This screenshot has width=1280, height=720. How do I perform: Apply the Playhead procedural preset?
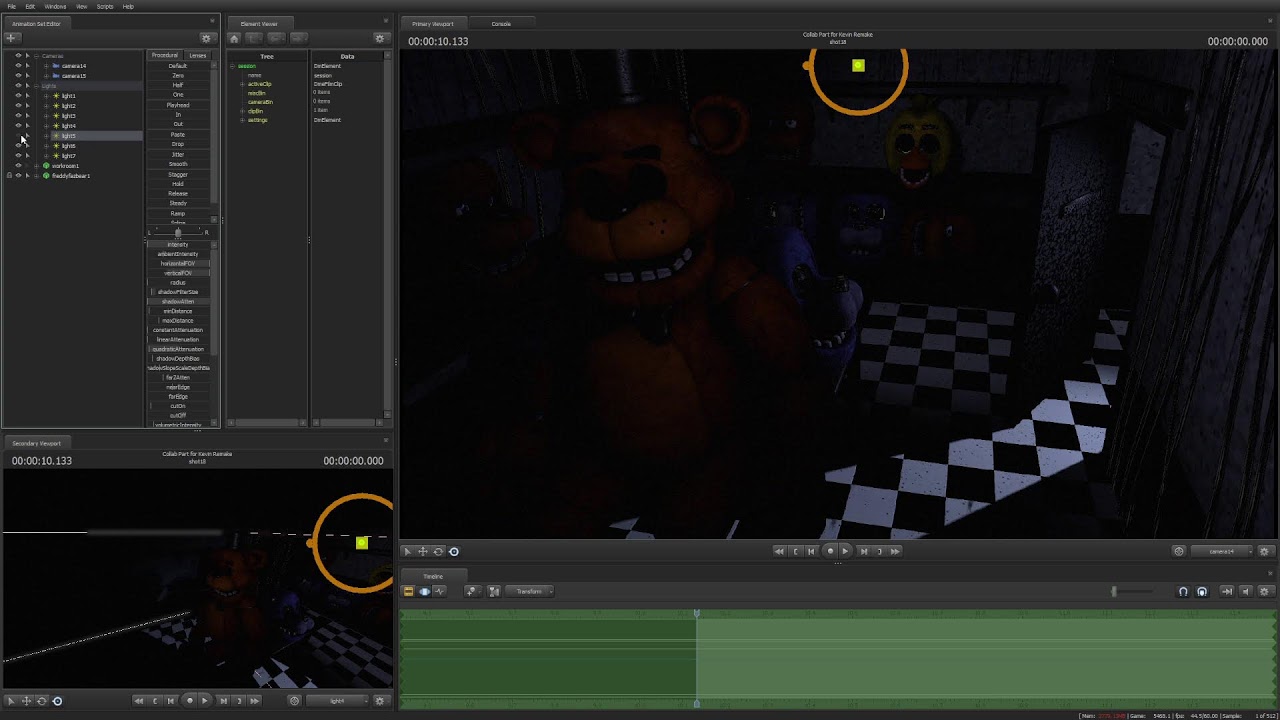click(178, 105)
